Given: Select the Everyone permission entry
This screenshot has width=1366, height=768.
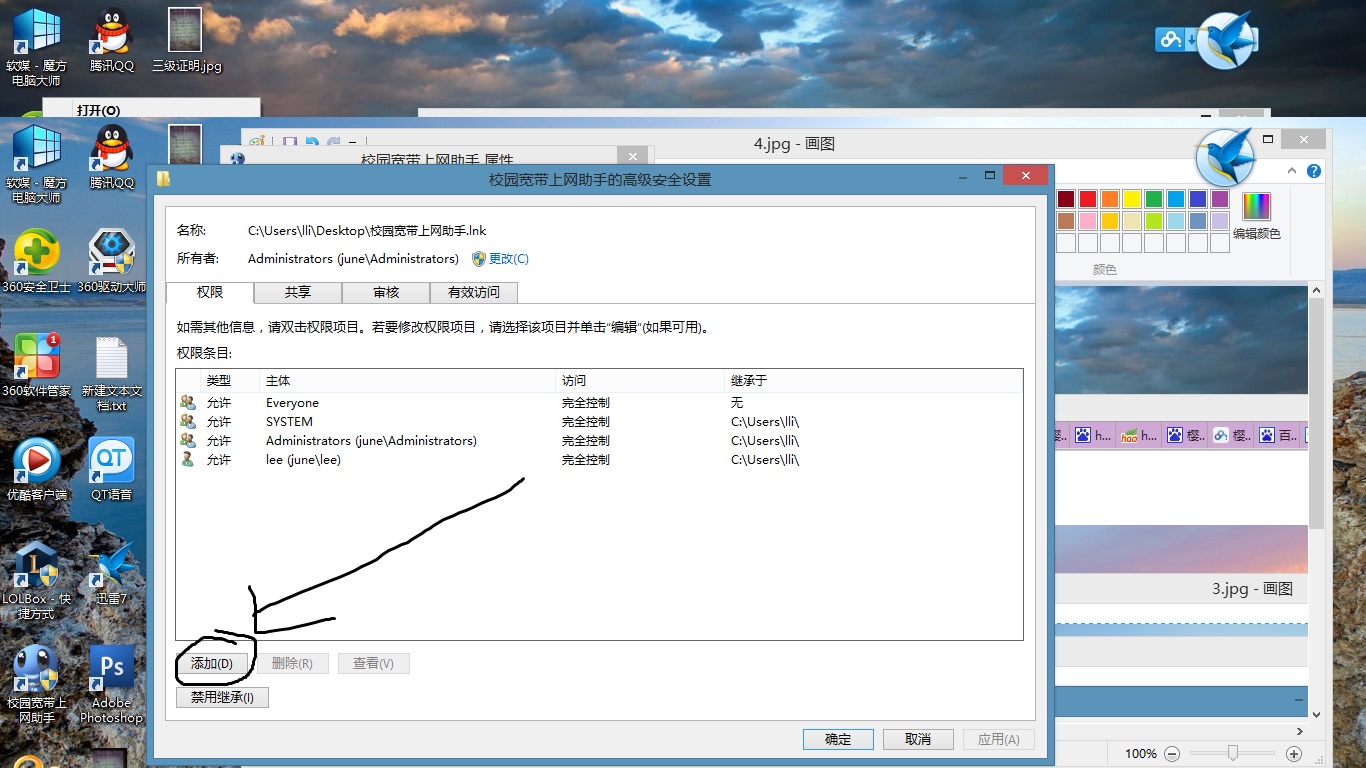Looking at the screenshot, I should 599,402.
